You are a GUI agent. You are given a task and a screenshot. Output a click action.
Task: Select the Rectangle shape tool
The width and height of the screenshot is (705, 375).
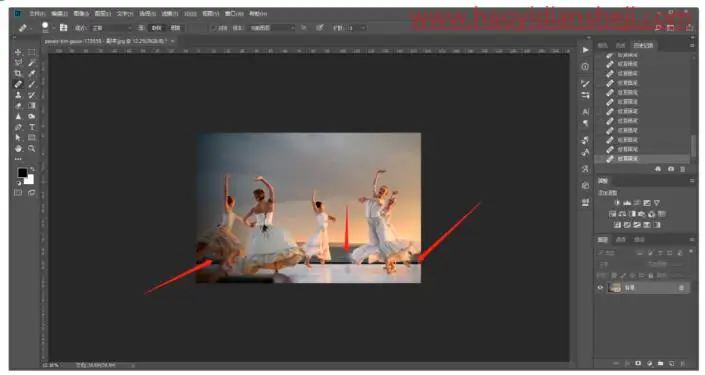pyautogui.click(x=31, y=138)
